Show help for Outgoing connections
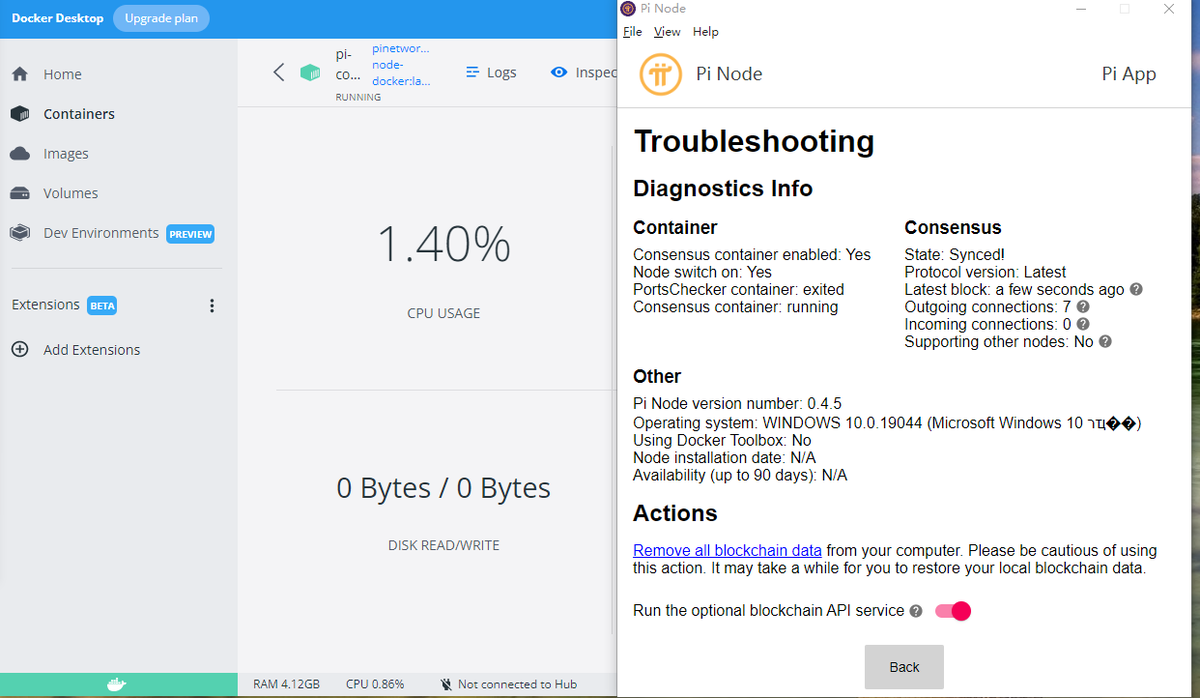The width and height of the screenshot is (1200, 698). point(1083,307)
